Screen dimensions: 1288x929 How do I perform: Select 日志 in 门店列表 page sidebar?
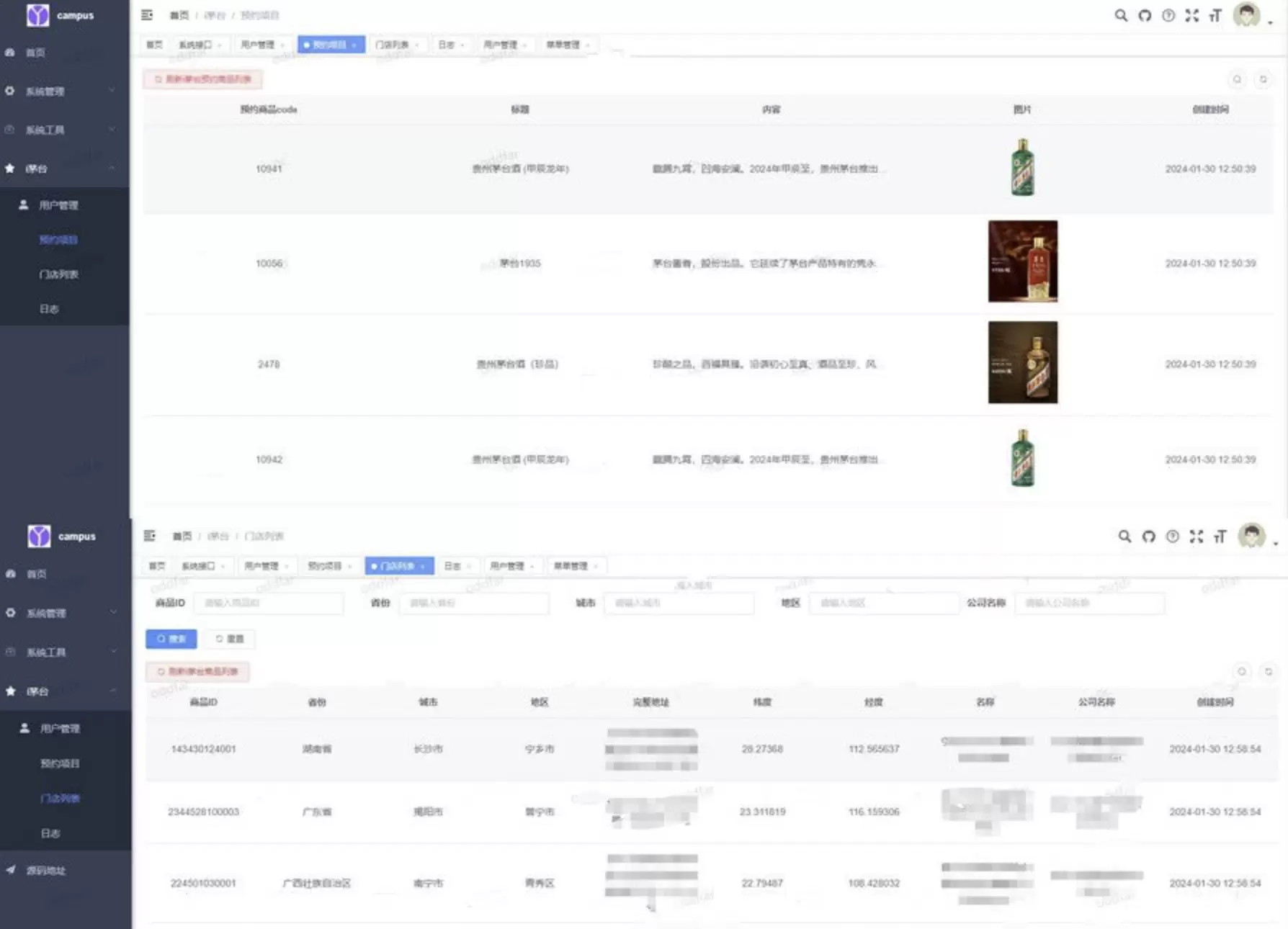[x=66, y=833]
